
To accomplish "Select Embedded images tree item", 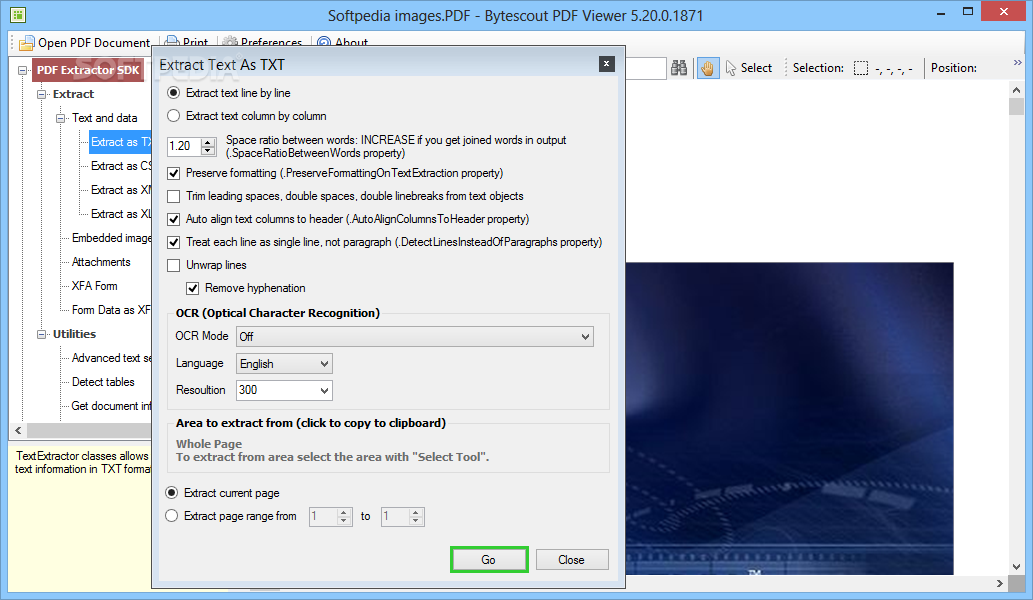I will tap(111, 238).
